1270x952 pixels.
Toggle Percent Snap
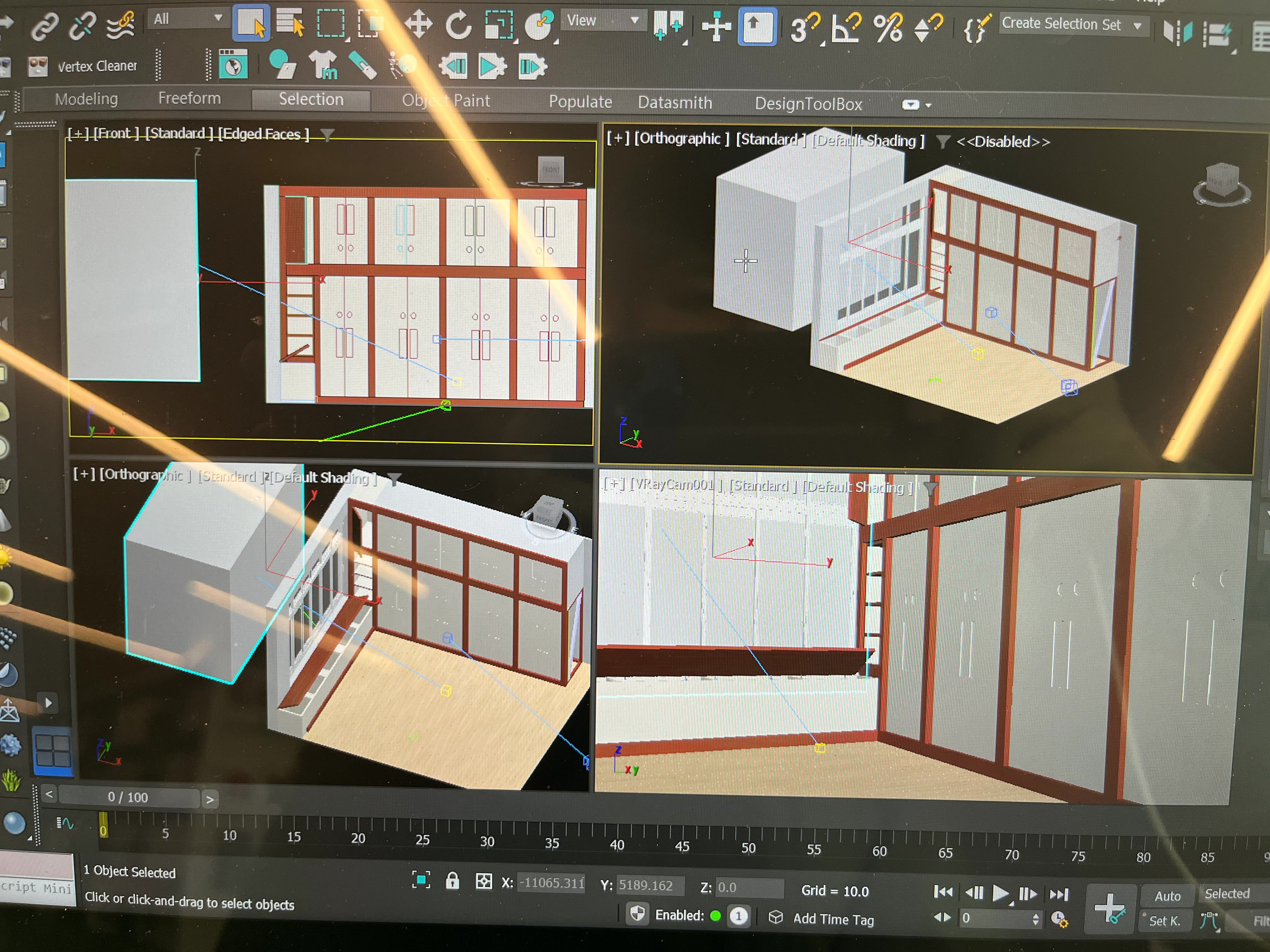888,28
